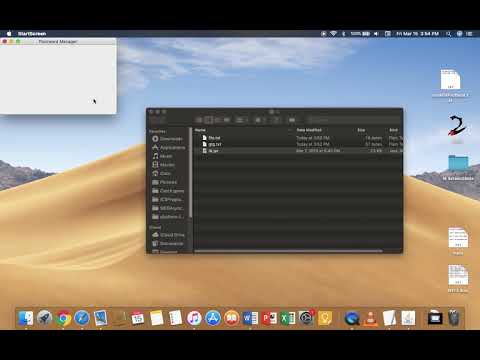Viewport: 480px width, 360px height.
Task: Open Calendar app in the Dock
Action: 138,318
